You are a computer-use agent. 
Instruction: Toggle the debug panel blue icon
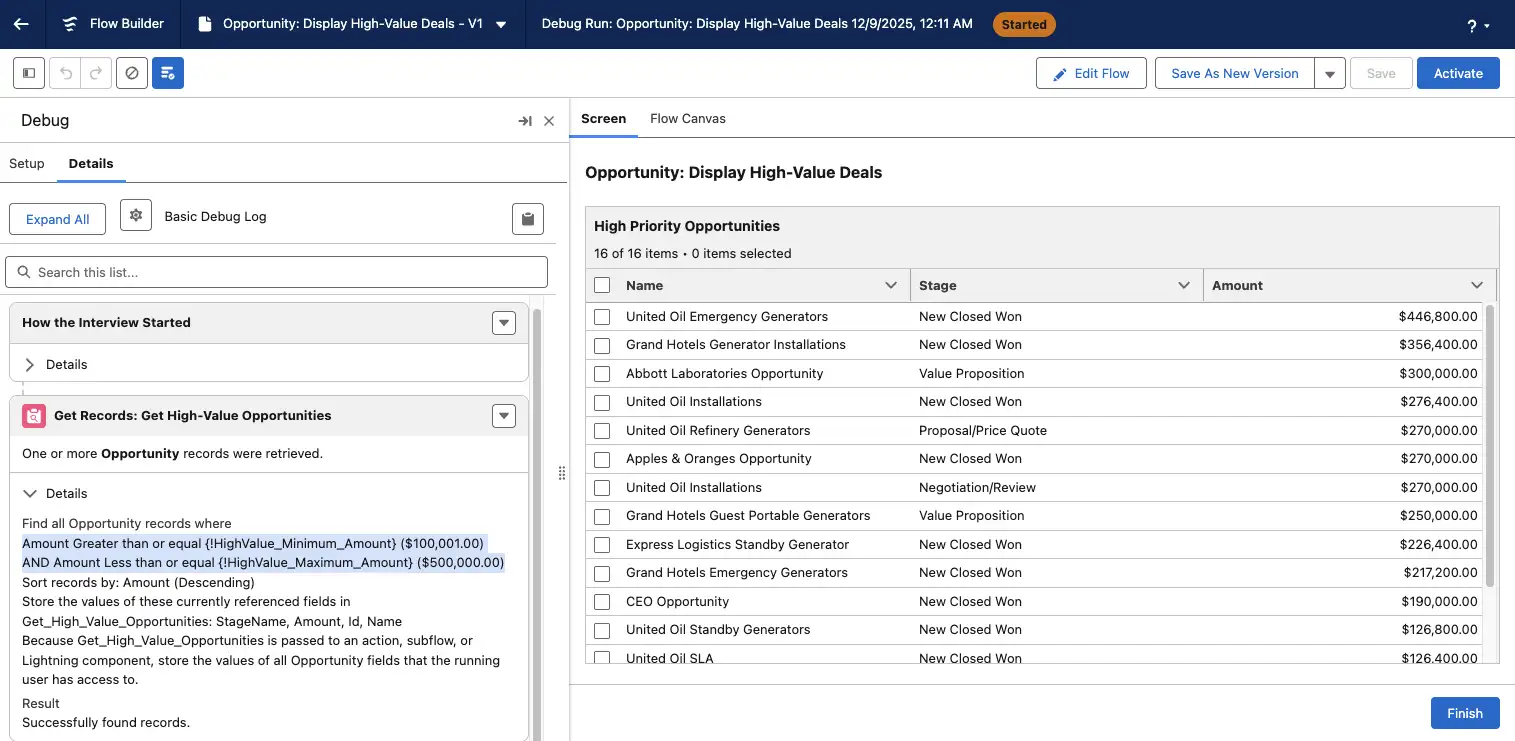pos(168,73)
